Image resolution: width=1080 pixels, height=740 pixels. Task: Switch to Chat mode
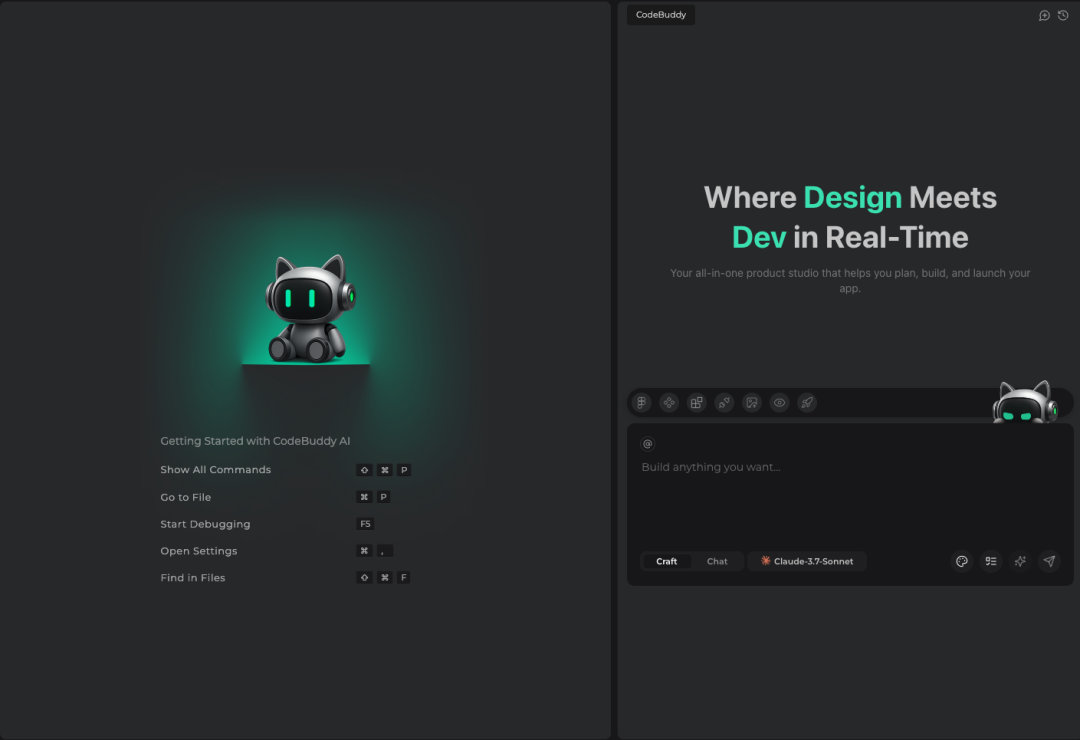click(x=717, y=561)
